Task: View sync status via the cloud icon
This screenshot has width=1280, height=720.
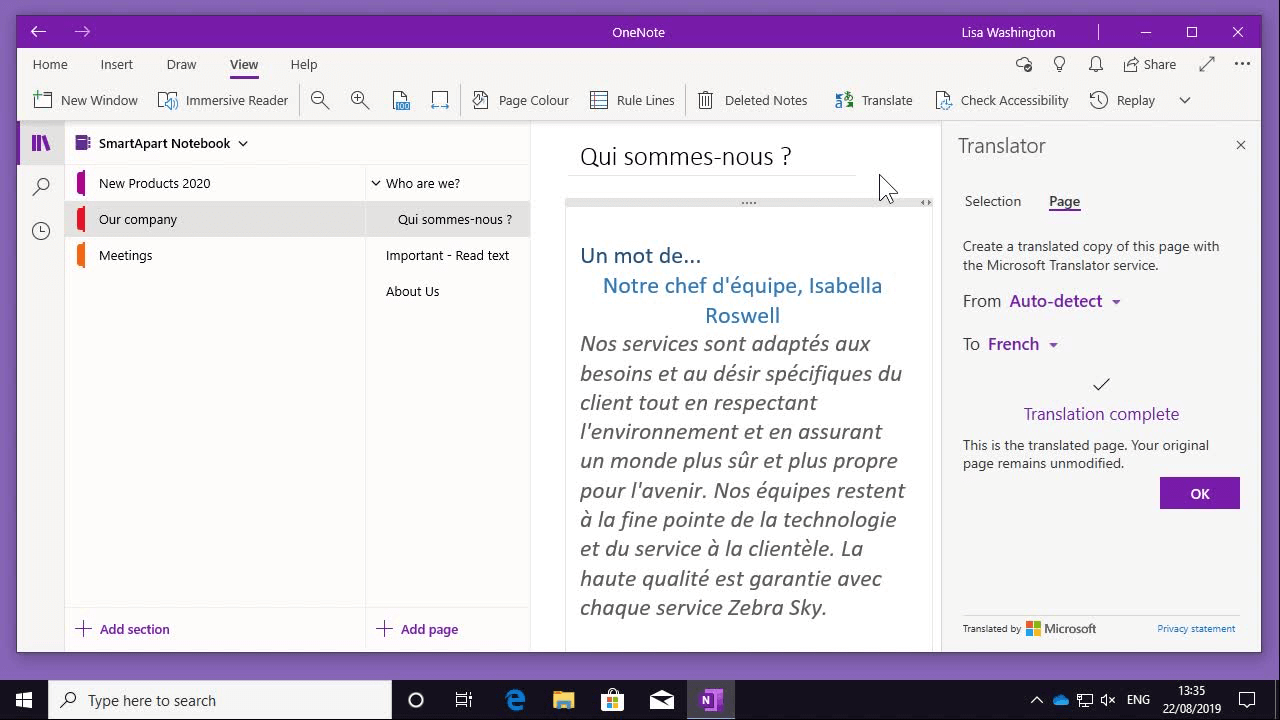Action: (x=1023, y=64)
